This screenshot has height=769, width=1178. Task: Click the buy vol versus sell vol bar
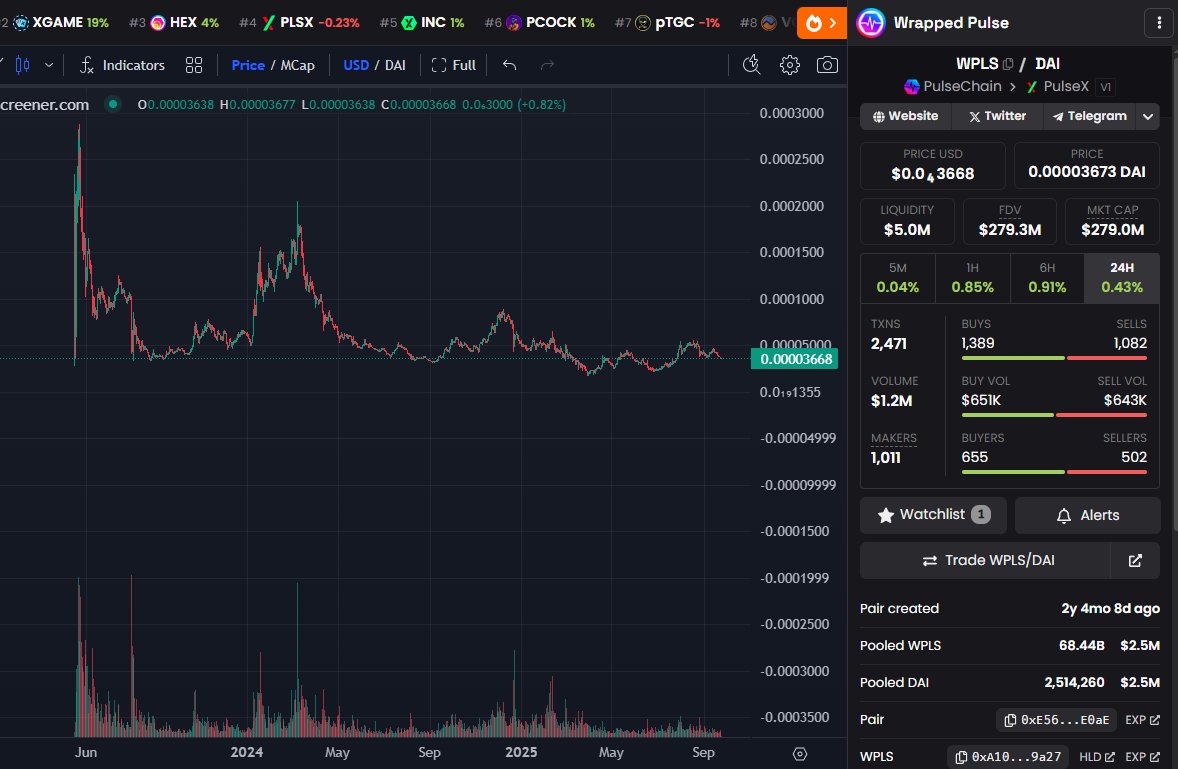(1054, 415)
